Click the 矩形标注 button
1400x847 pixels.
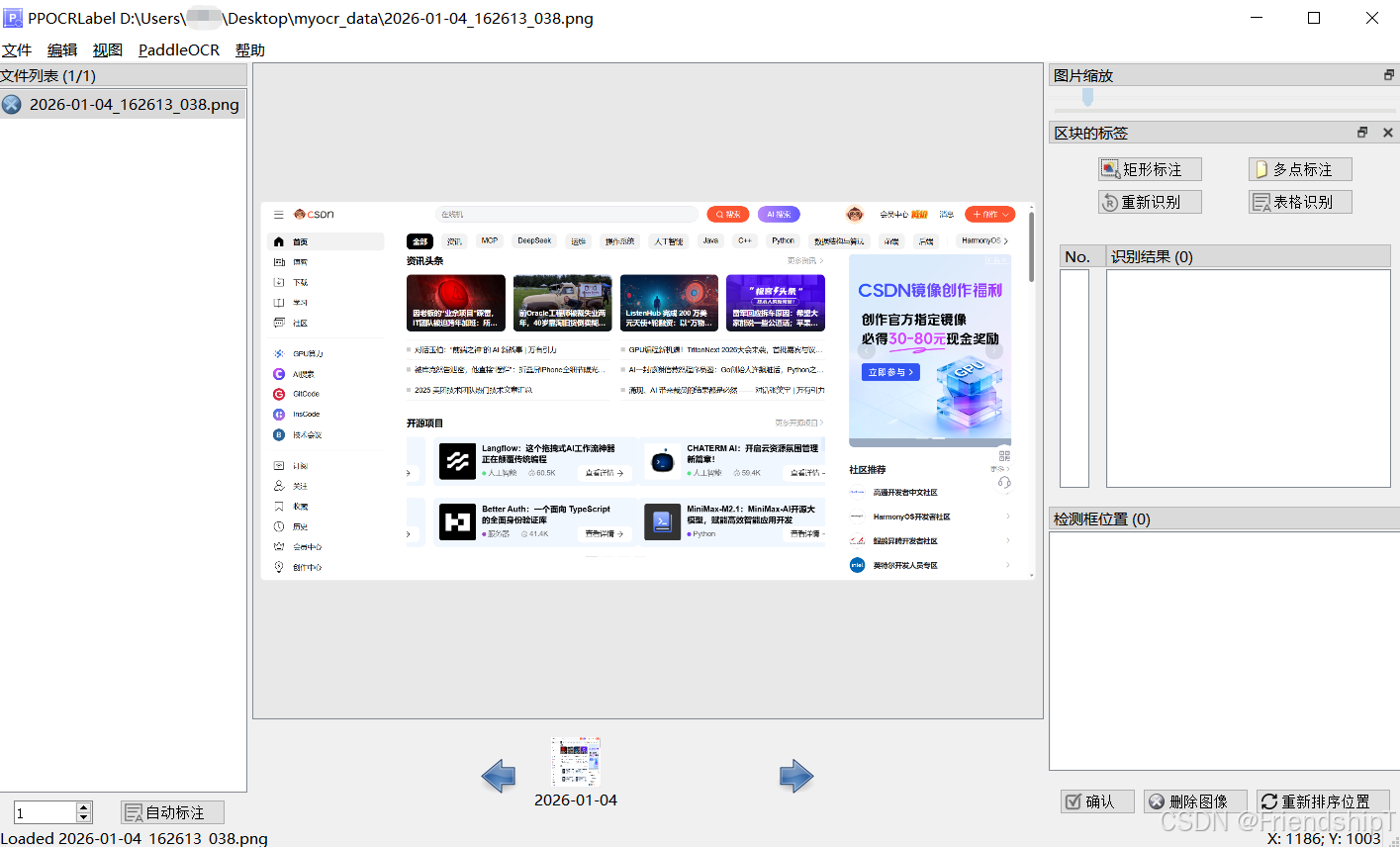[1150, 169]
